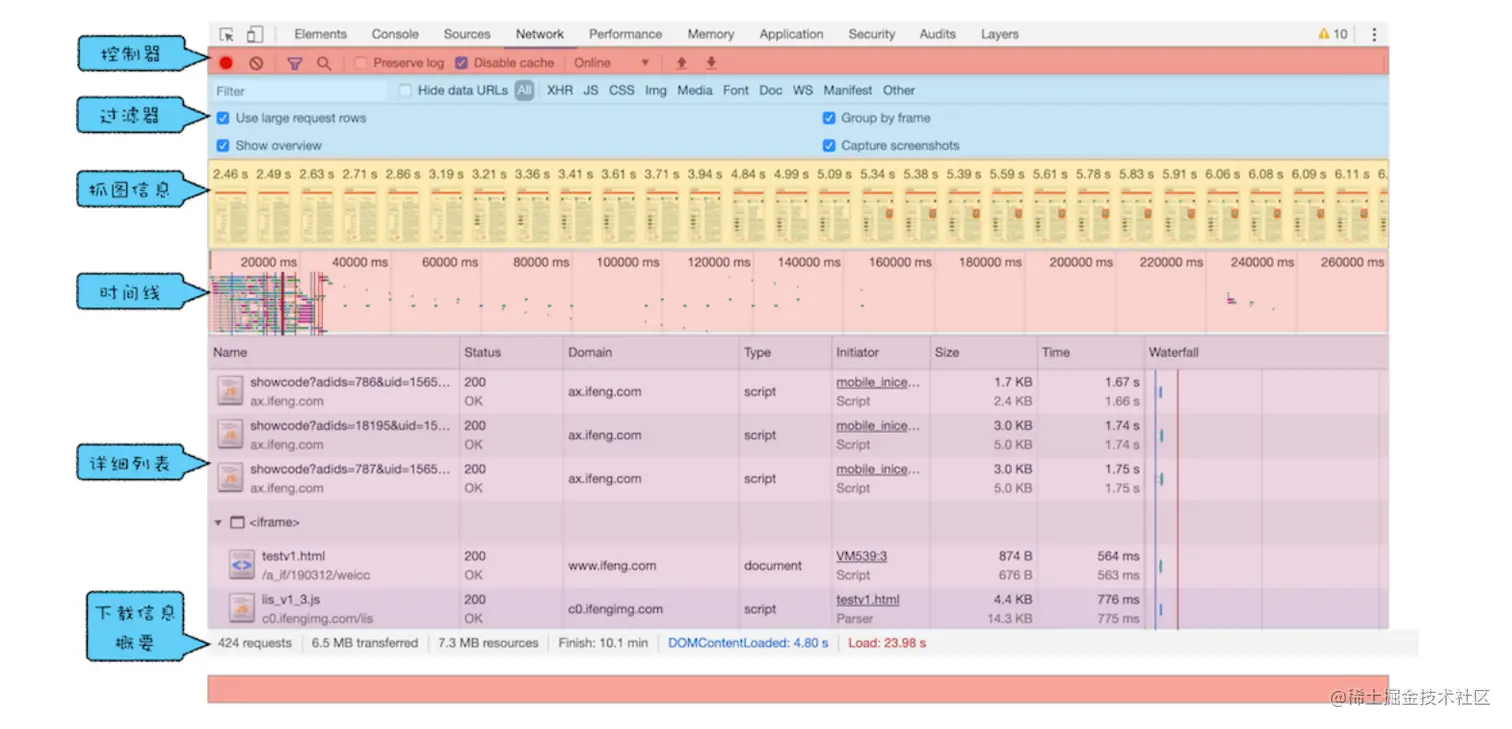Screen dimensions: 1512x729
Task: Open the search magnifier icon
Action: click(324, 63)
